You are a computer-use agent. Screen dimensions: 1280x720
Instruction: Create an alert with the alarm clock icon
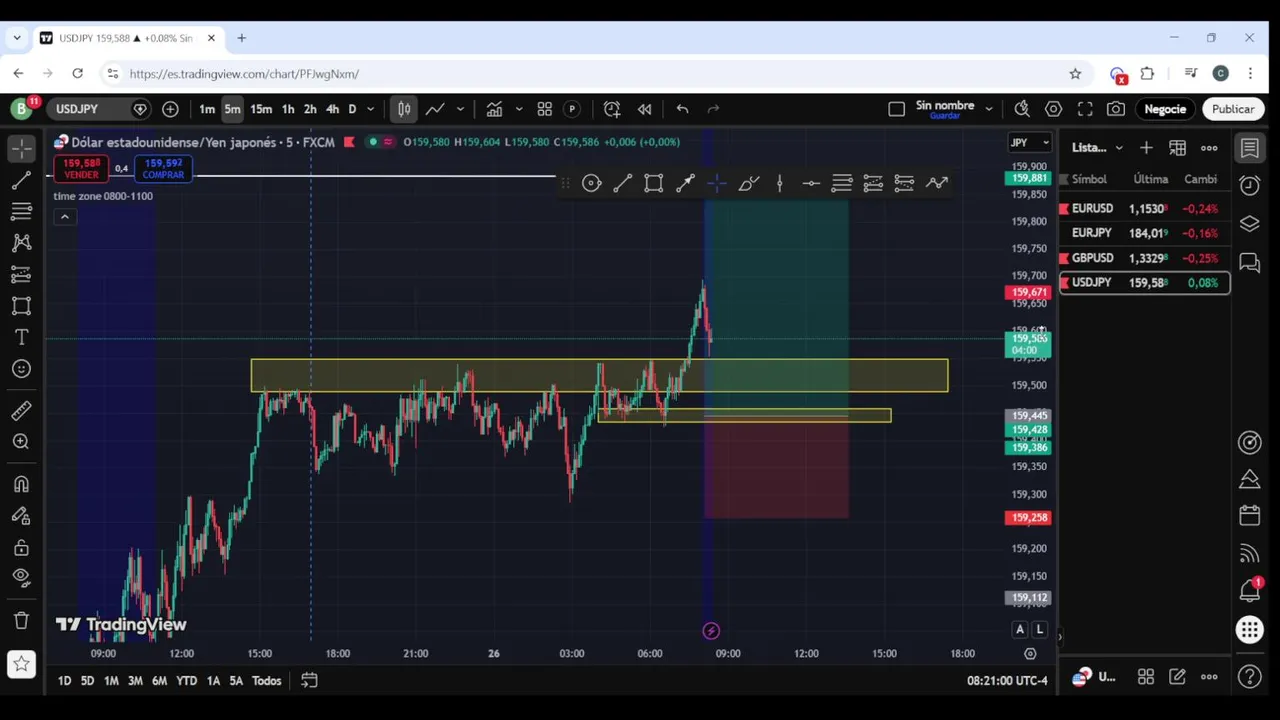coord(612,109)
